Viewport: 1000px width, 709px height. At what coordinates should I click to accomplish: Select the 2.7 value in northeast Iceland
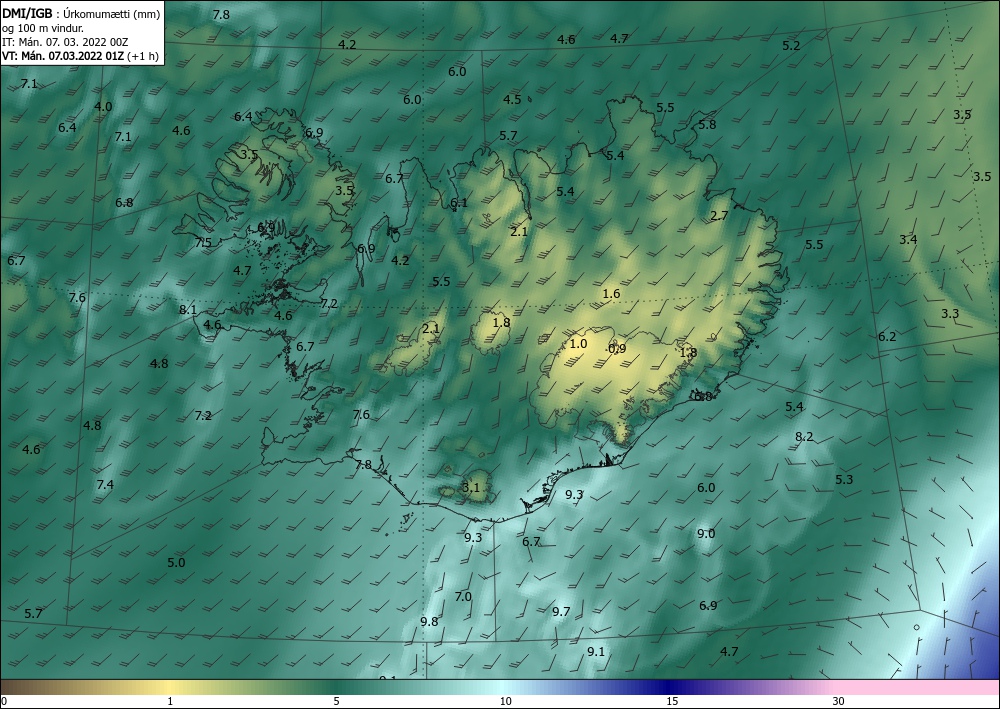[x=719, y=216]
